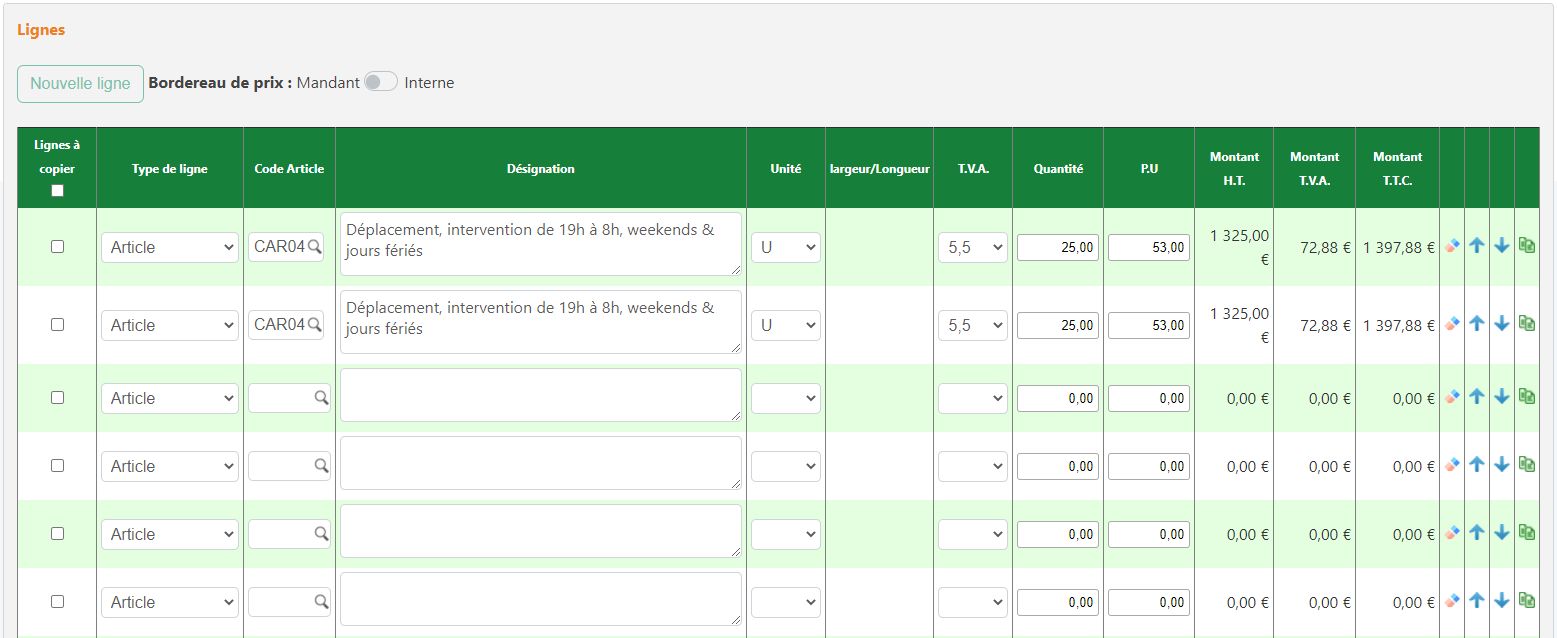Duplicate the first line using the green copy icon
Screen dimensions: 1557x638
[1526, 245]
